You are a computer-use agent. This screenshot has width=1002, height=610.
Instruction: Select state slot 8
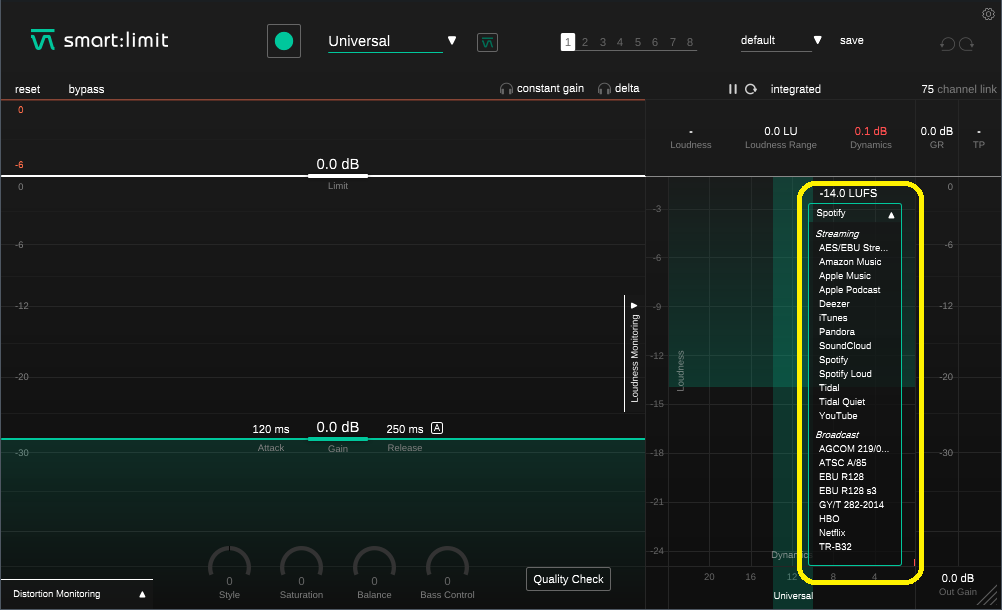(690, 42)
